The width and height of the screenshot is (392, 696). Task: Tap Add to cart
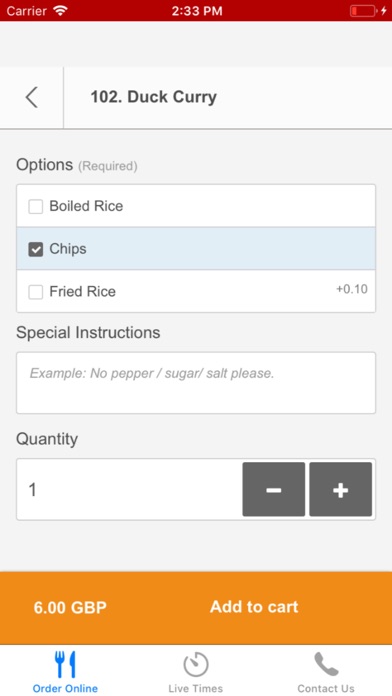click(254, 607)
